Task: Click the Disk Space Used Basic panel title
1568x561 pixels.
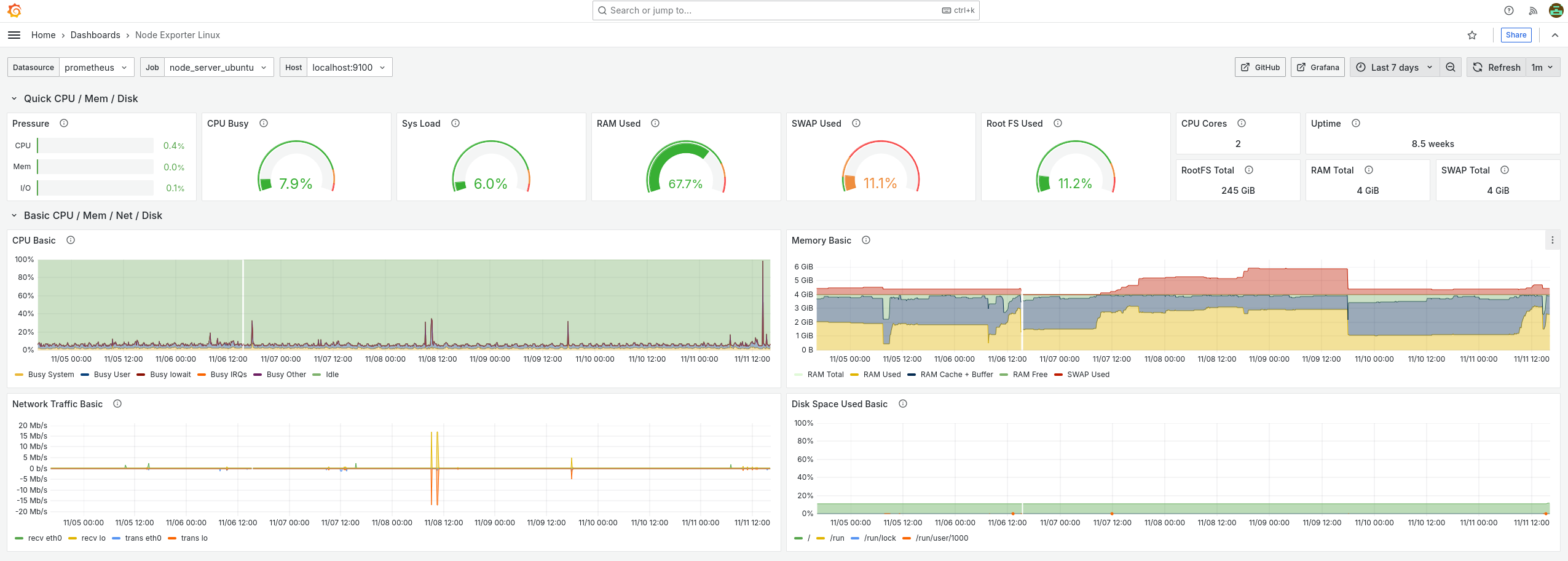Action: tap(840, 404)
